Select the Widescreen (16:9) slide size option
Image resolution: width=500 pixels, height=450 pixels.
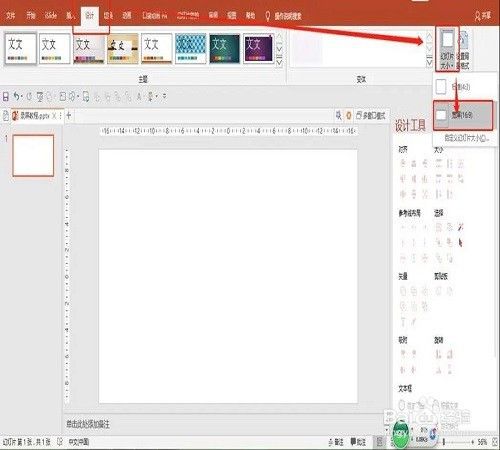point(463,115)
